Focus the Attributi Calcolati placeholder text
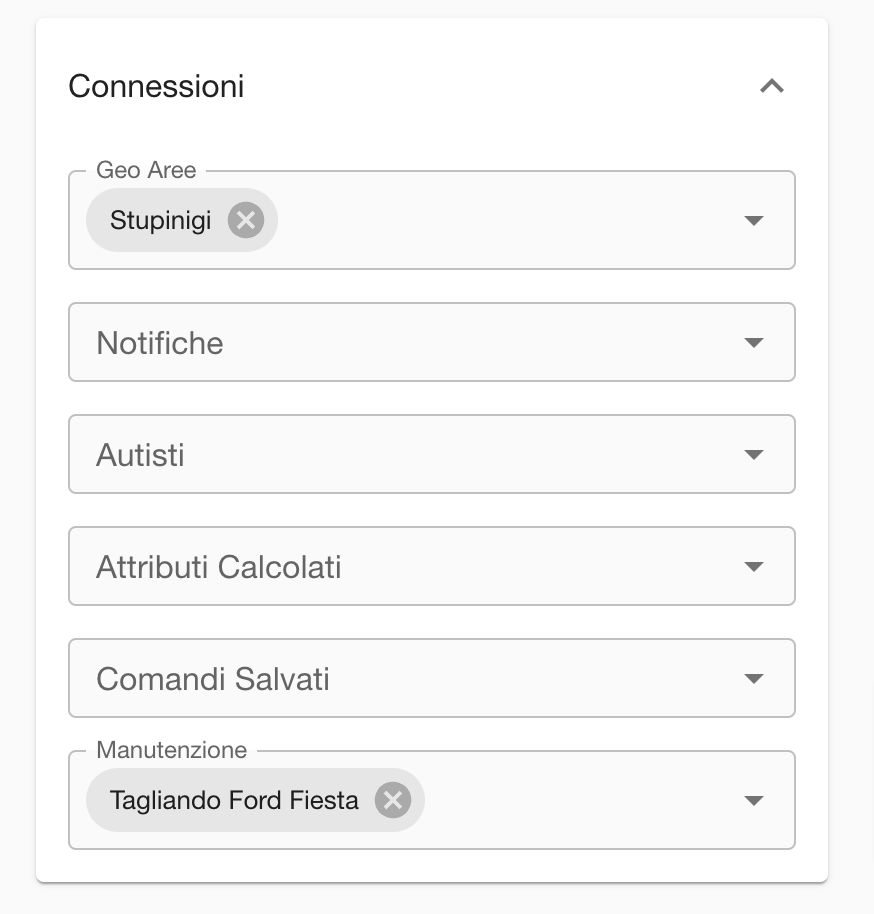874x914 pixels. pos(219,567)
